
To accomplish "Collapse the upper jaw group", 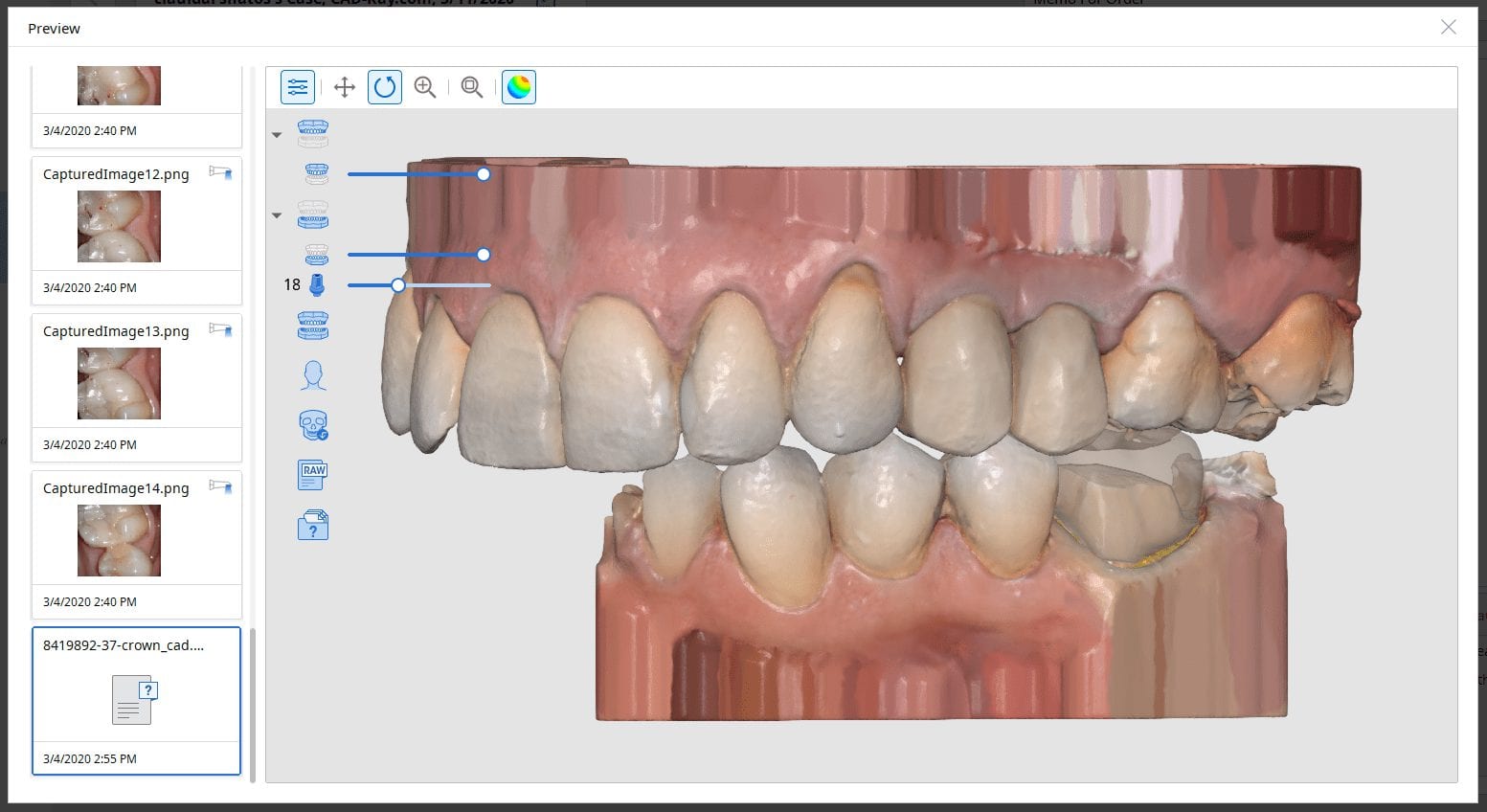I will (277, 135).
